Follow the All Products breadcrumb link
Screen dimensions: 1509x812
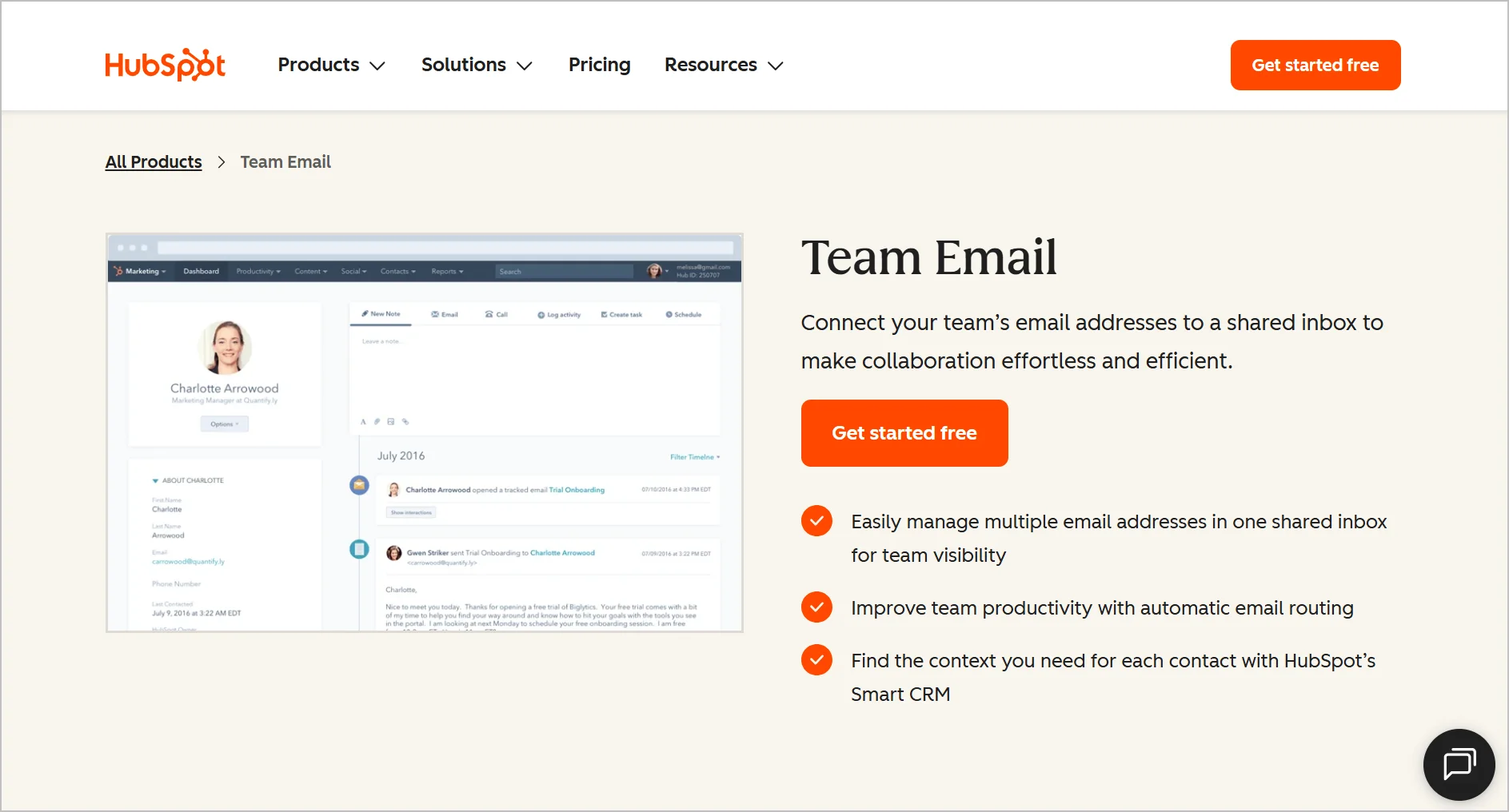tap(153, 161)
